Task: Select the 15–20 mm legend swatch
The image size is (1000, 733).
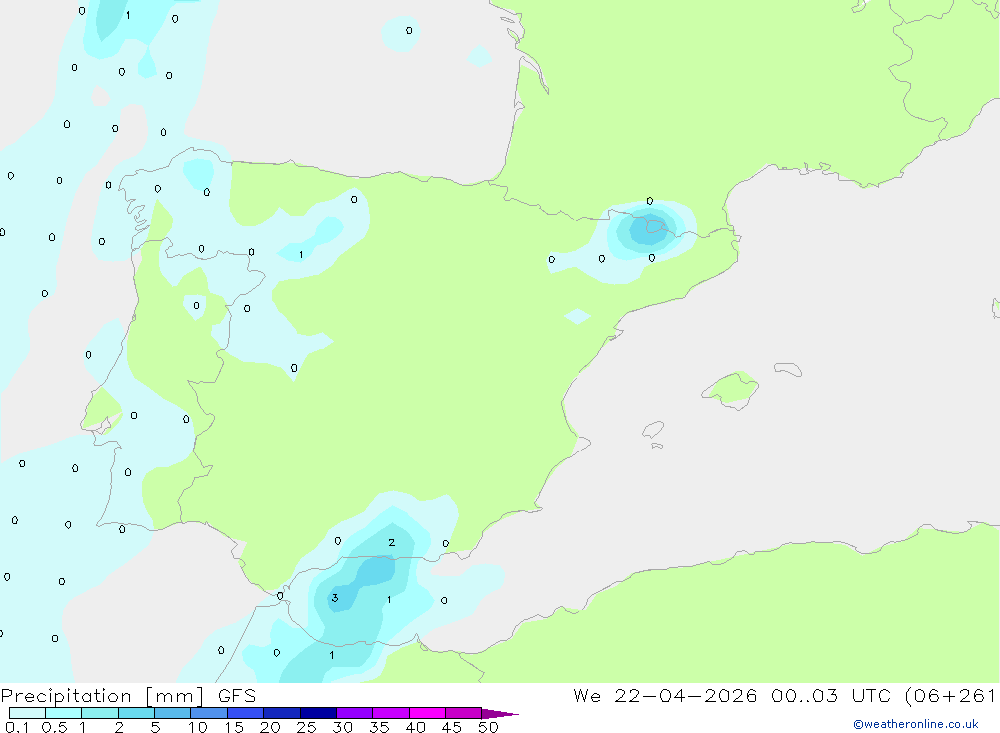Action: pos(245,713)
